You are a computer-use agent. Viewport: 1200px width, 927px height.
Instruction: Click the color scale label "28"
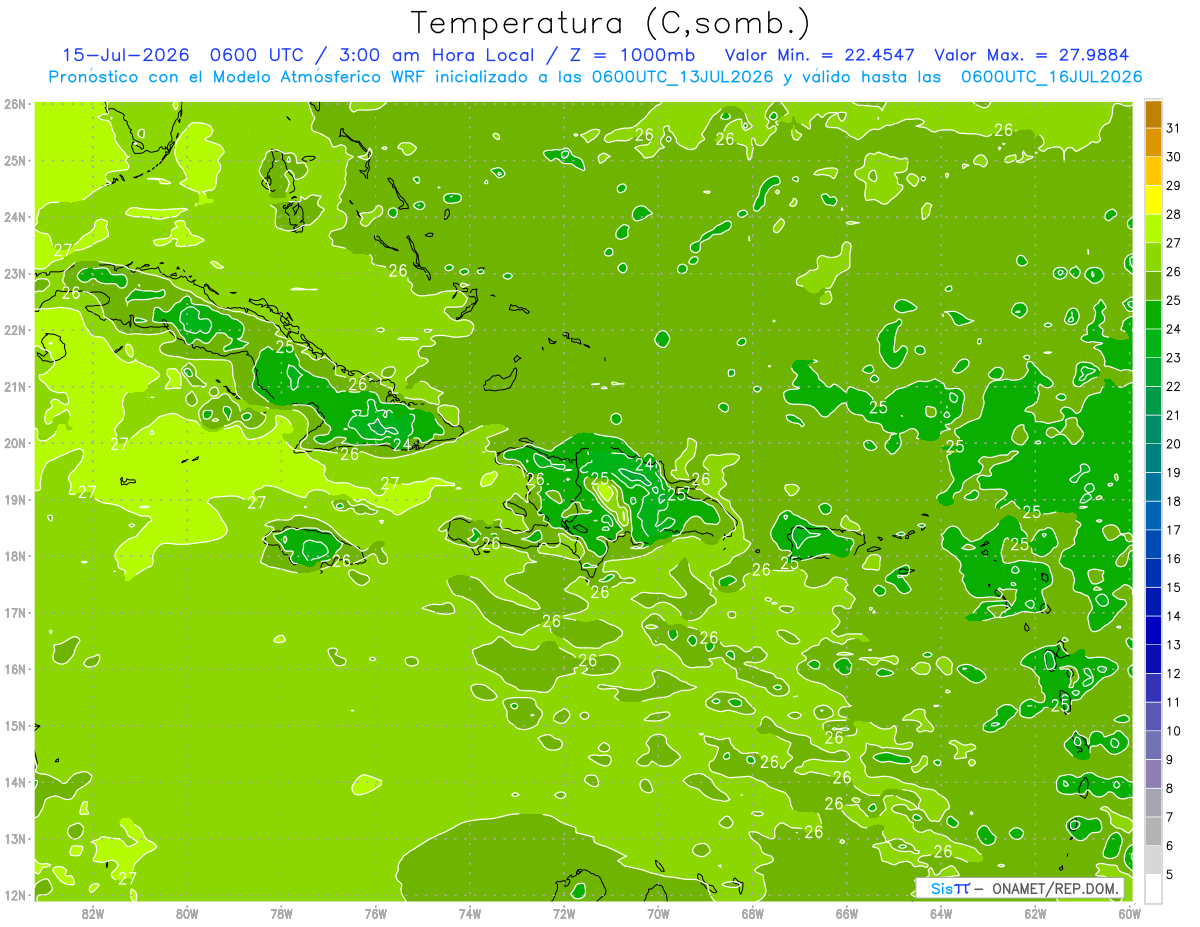tap(1174, 215)
